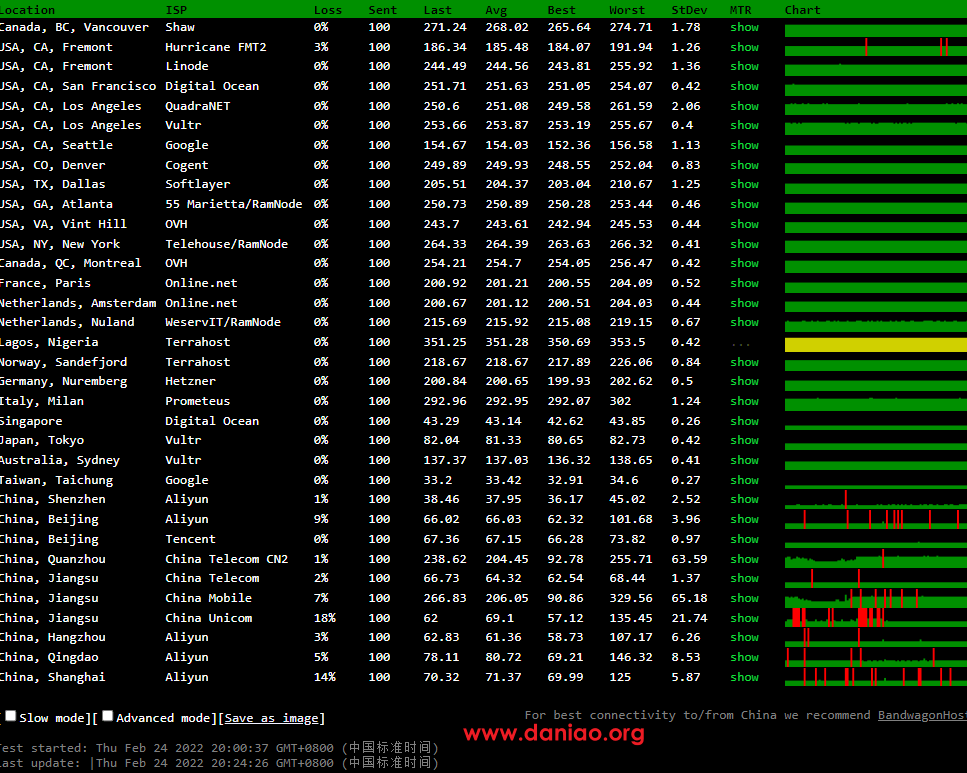Viewport: 967px width, 773px height.
Task: Select the 329.56 worst value
Action: [x=630, y=598]
